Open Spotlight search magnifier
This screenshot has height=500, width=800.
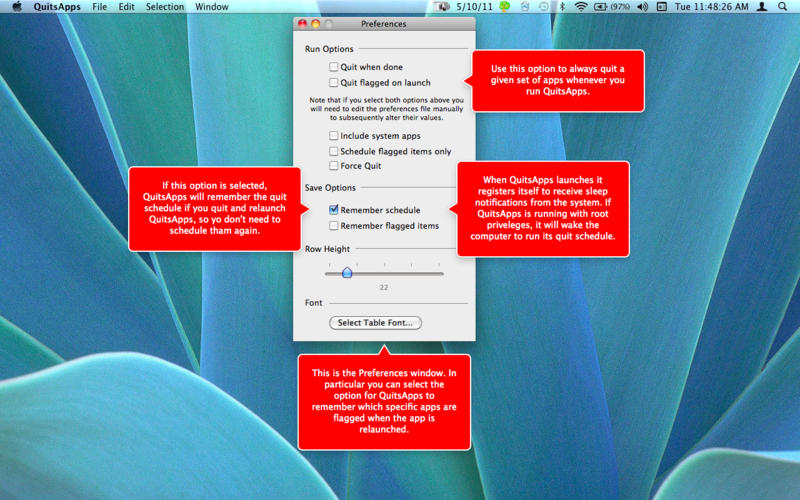(x=782, y=7)
